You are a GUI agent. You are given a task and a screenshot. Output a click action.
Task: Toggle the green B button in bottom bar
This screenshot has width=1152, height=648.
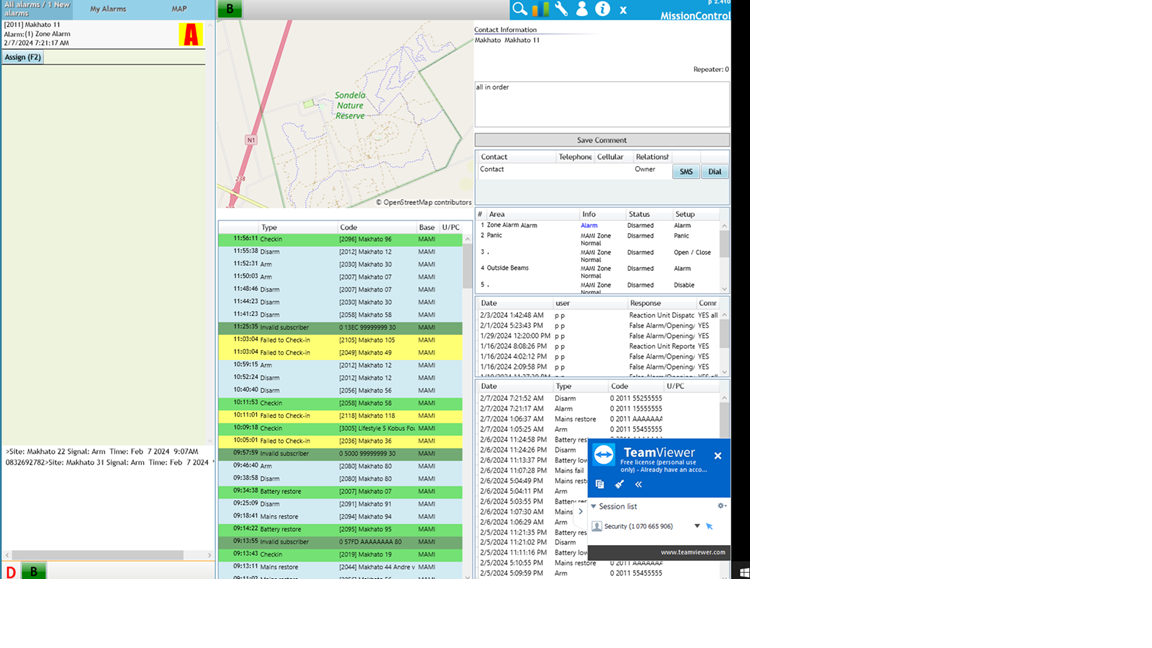pyautogui.click(x=33, y=572)
